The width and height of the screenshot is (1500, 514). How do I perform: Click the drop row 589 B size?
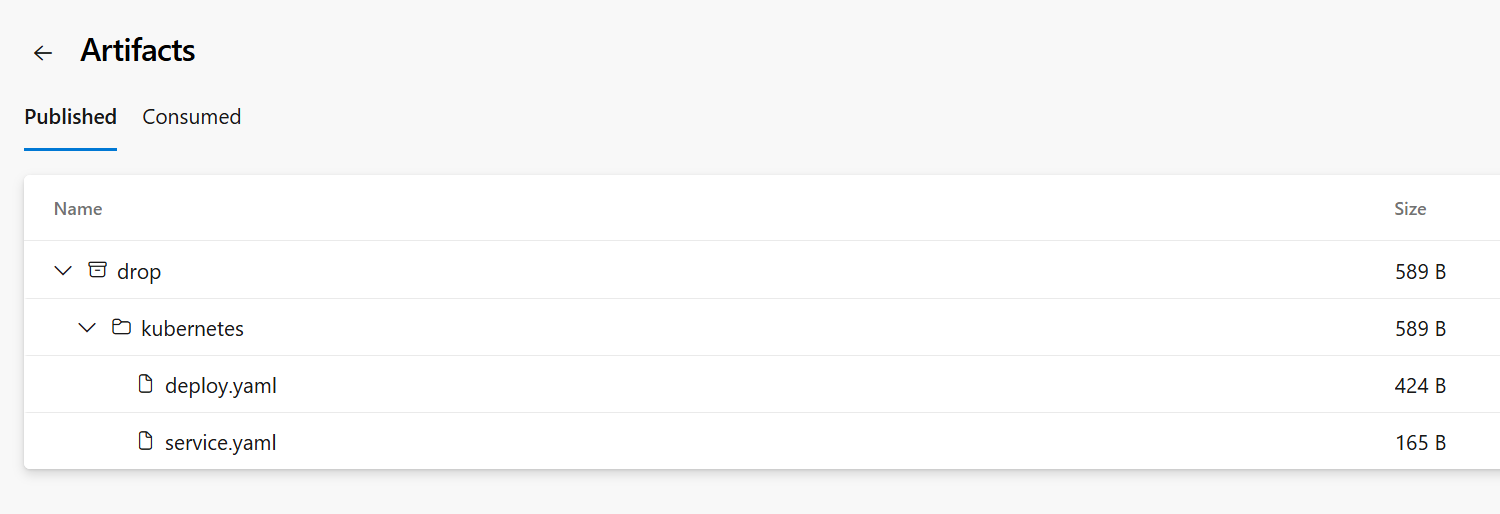(x=1420, y=271)
